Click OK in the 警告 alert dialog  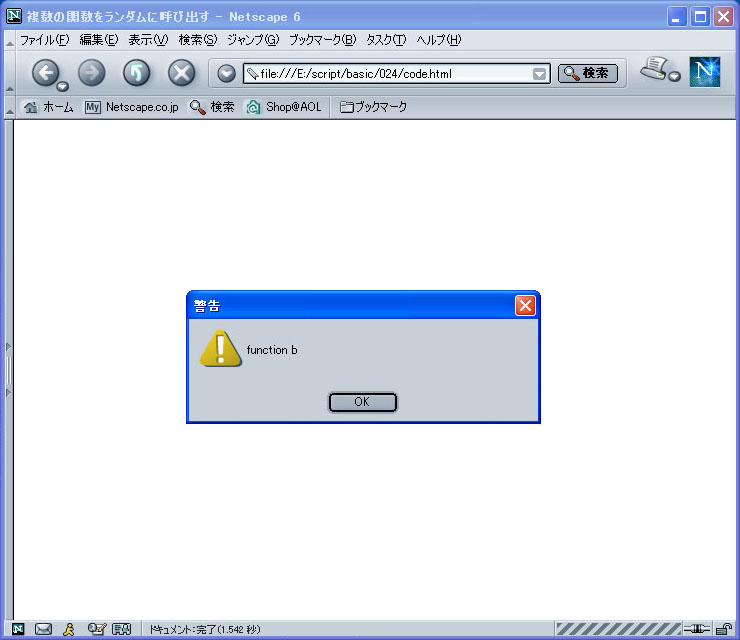[x=362, y=402]
